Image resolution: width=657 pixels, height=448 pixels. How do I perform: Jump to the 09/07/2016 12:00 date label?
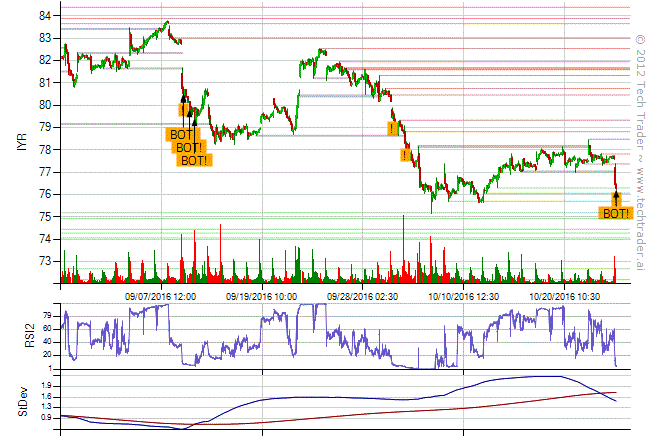tap(160, 296)
